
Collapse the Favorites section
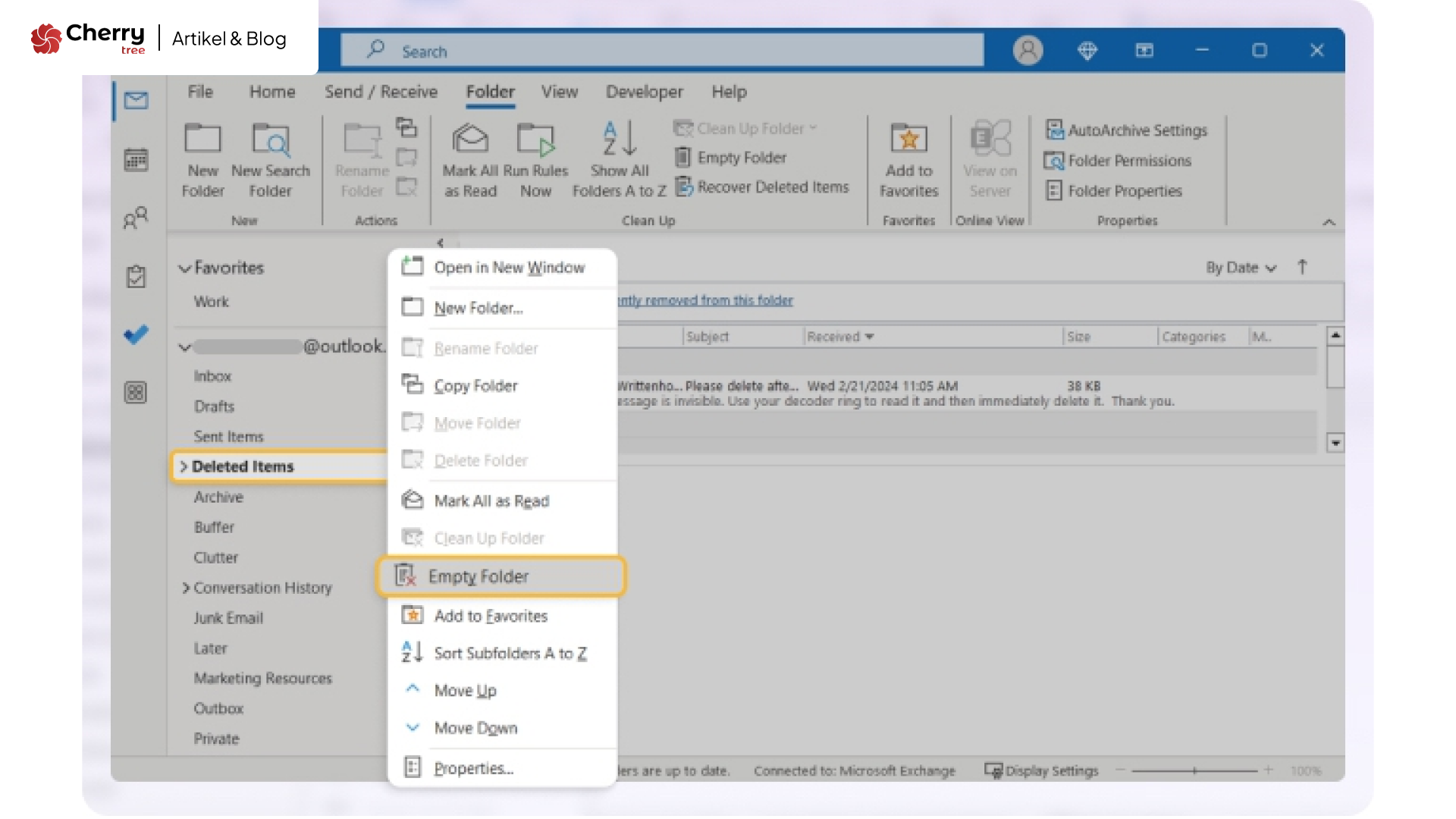point(184,268)
